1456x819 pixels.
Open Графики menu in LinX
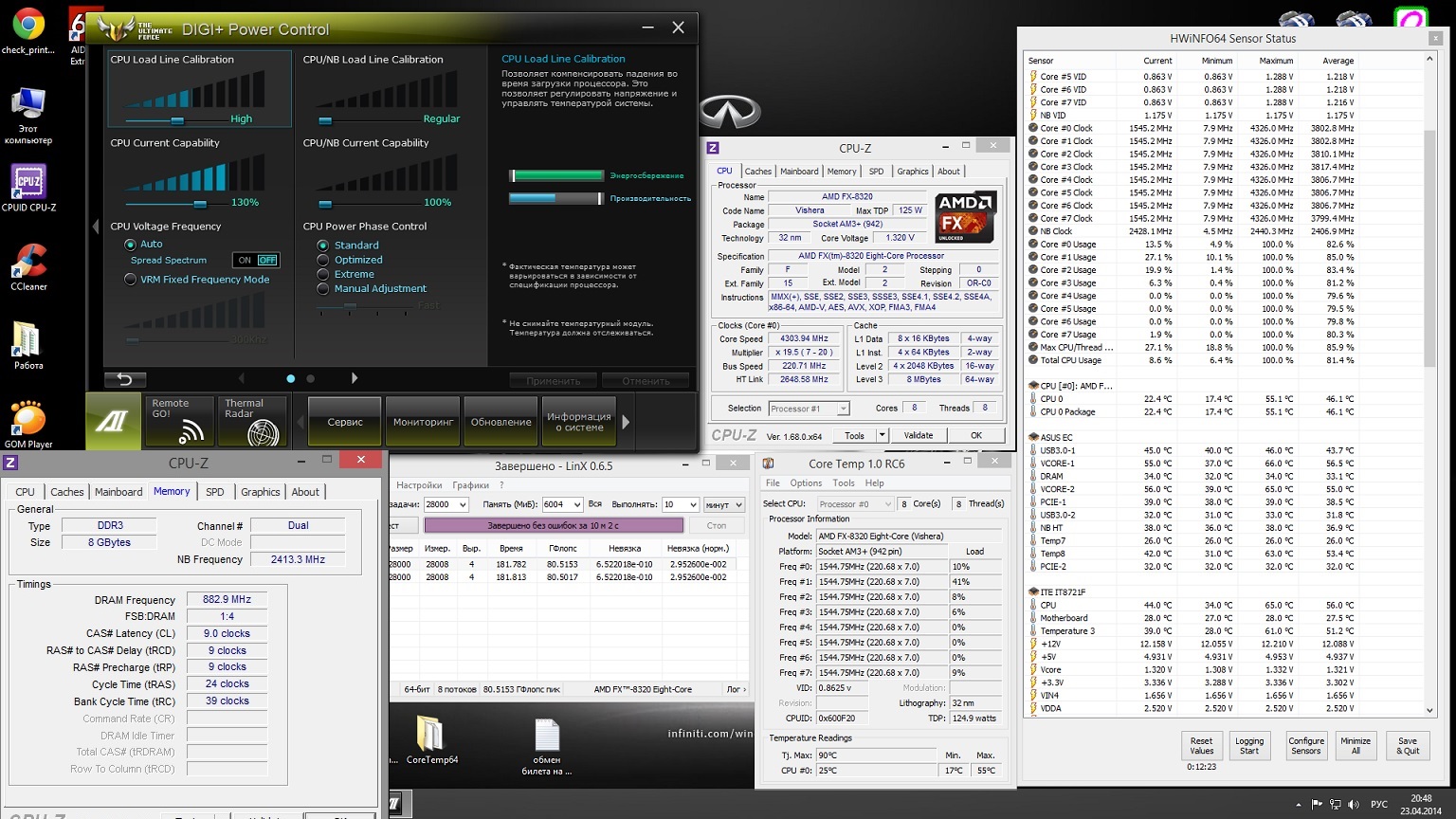(471, 484)
